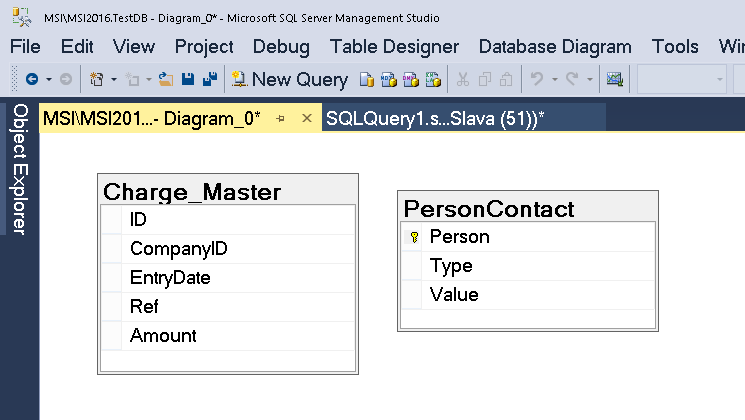Open the dropdown arrow next to back button
Viewport: 745px width, 420px height.
49,79
